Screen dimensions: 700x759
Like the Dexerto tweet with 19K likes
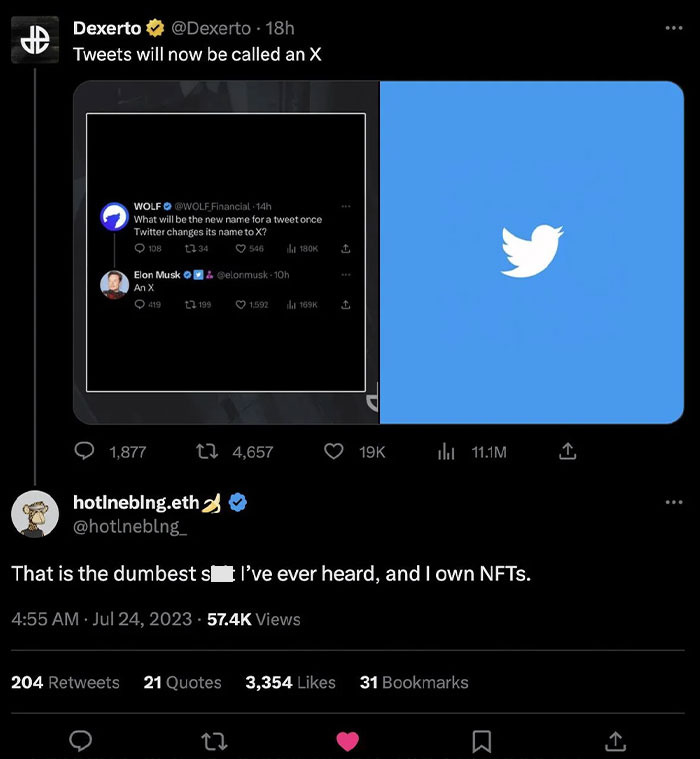pyautogui.click(x=334, y=451)
